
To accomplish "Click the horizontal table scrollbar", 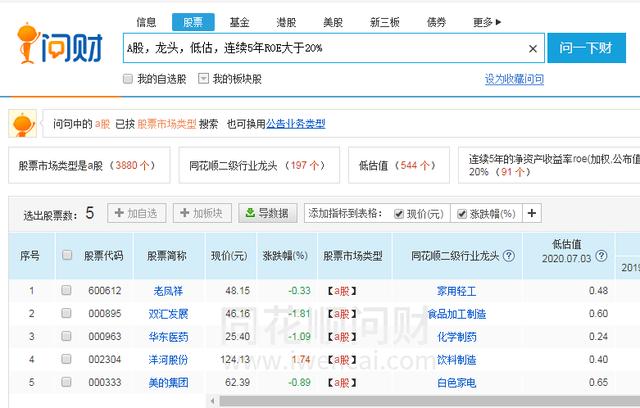I will point(429,401).
